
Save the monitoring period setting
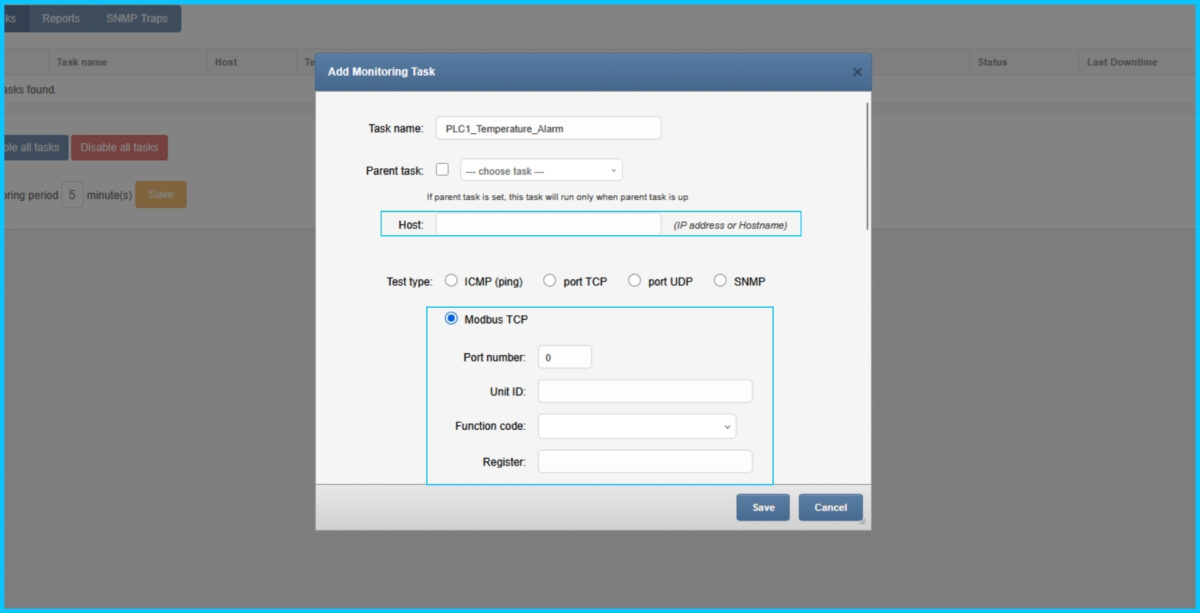(x=160, y=194)
